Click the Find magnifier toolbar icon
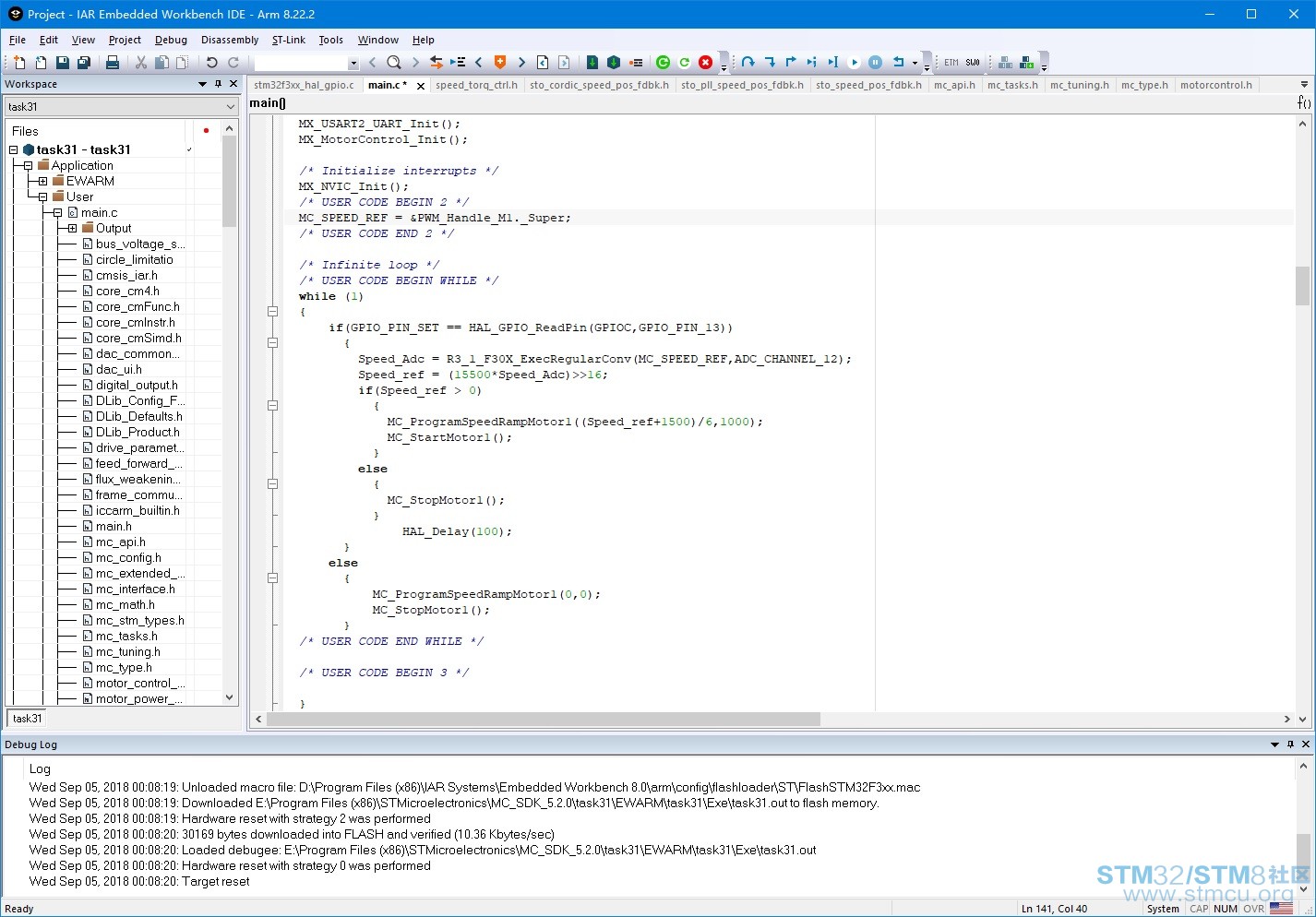Viewport: 1316px width, 917px height. point(394,63)
